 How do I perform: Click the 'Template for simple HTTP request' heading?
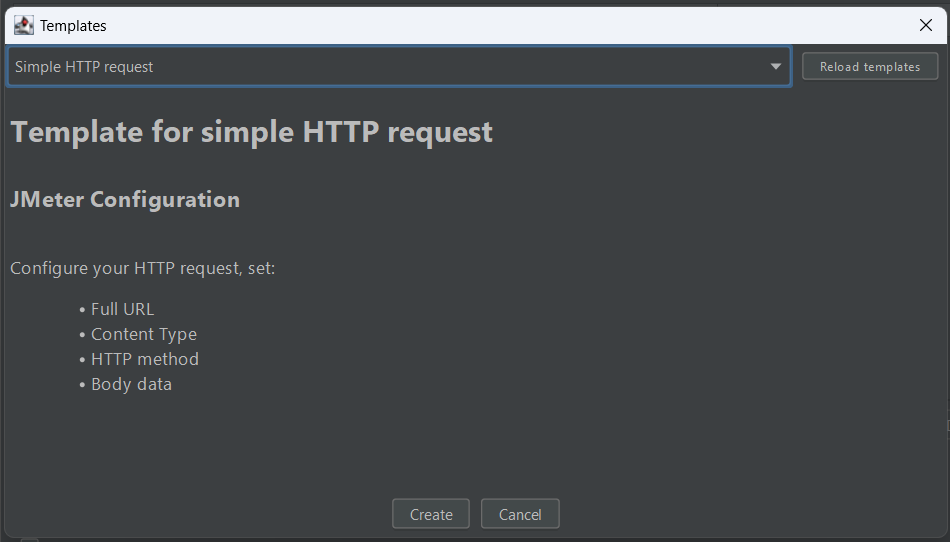click(252, 132)
